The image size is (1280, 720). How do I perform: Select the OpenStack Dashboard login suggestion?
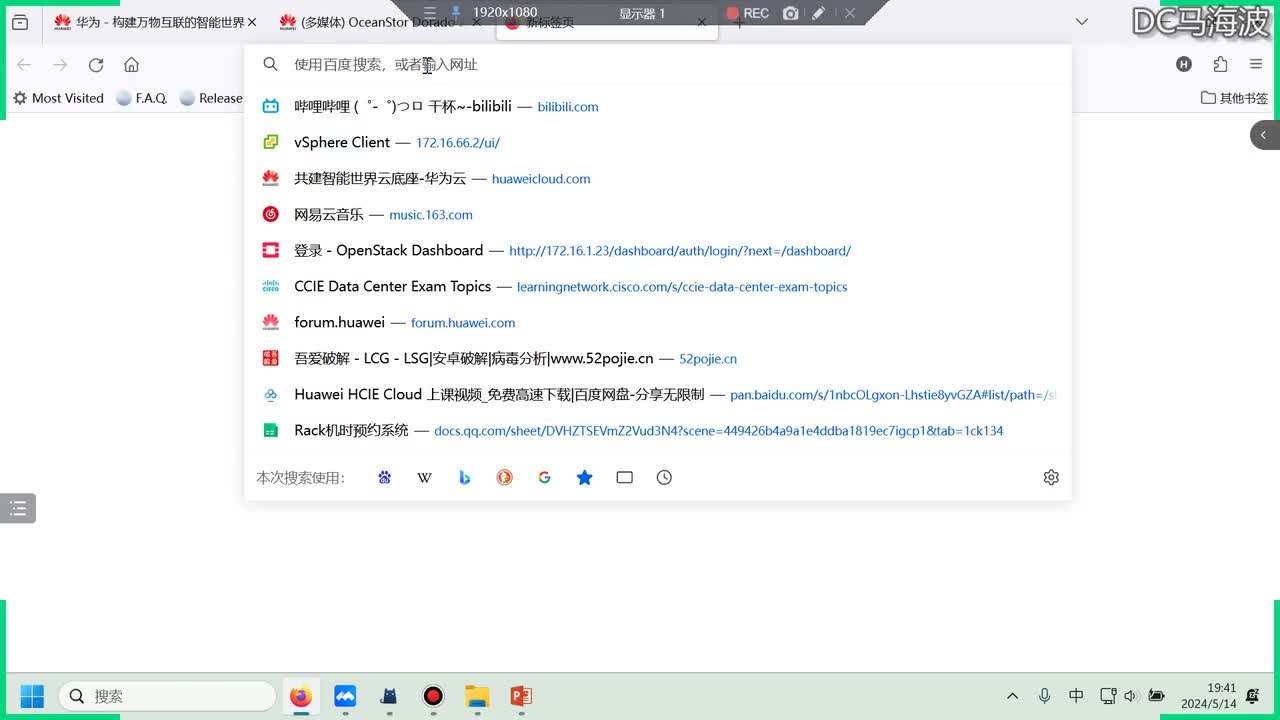click(x=658, y=250)
